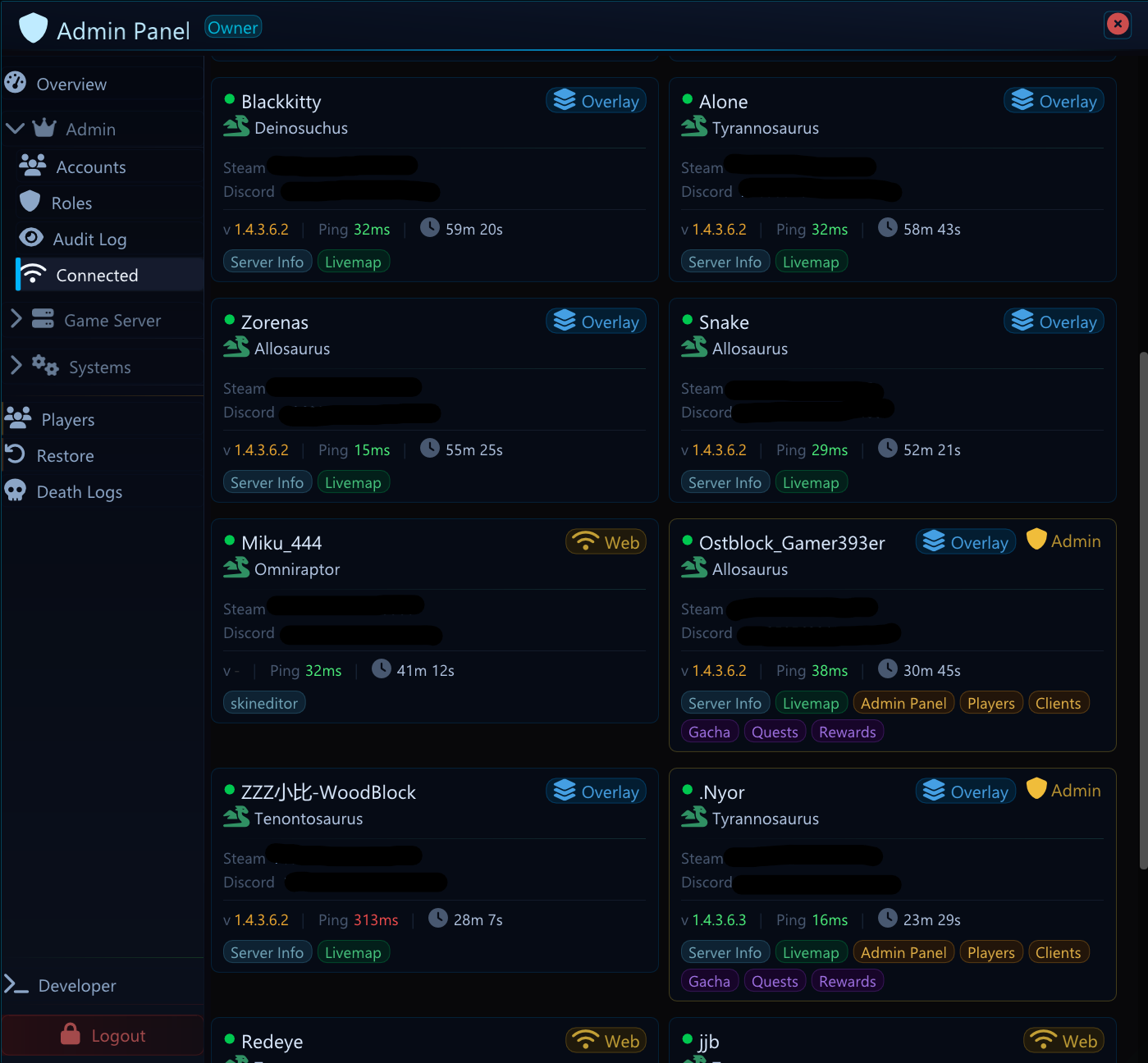Click the skineditor tag on Miku_444
Viewport: 1148px width, 1063px height.
[x=264, y=703]
